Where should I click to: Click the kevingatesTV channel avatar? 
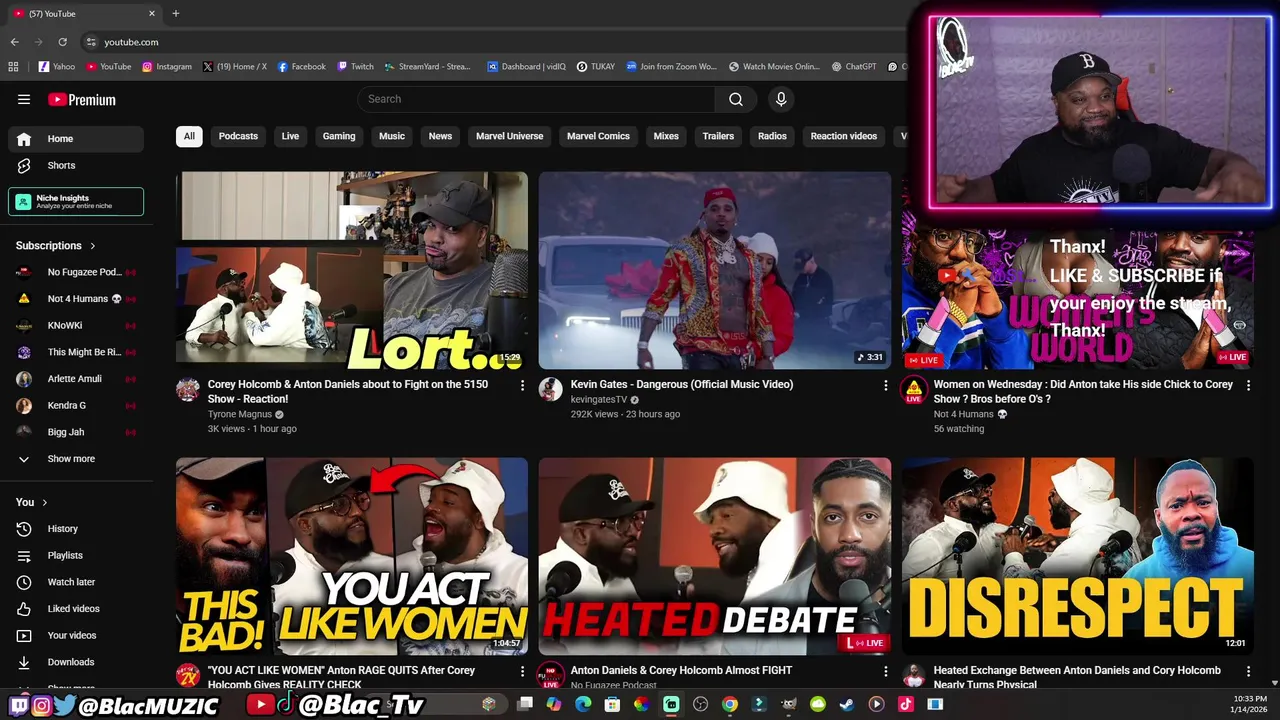[551, 390]
